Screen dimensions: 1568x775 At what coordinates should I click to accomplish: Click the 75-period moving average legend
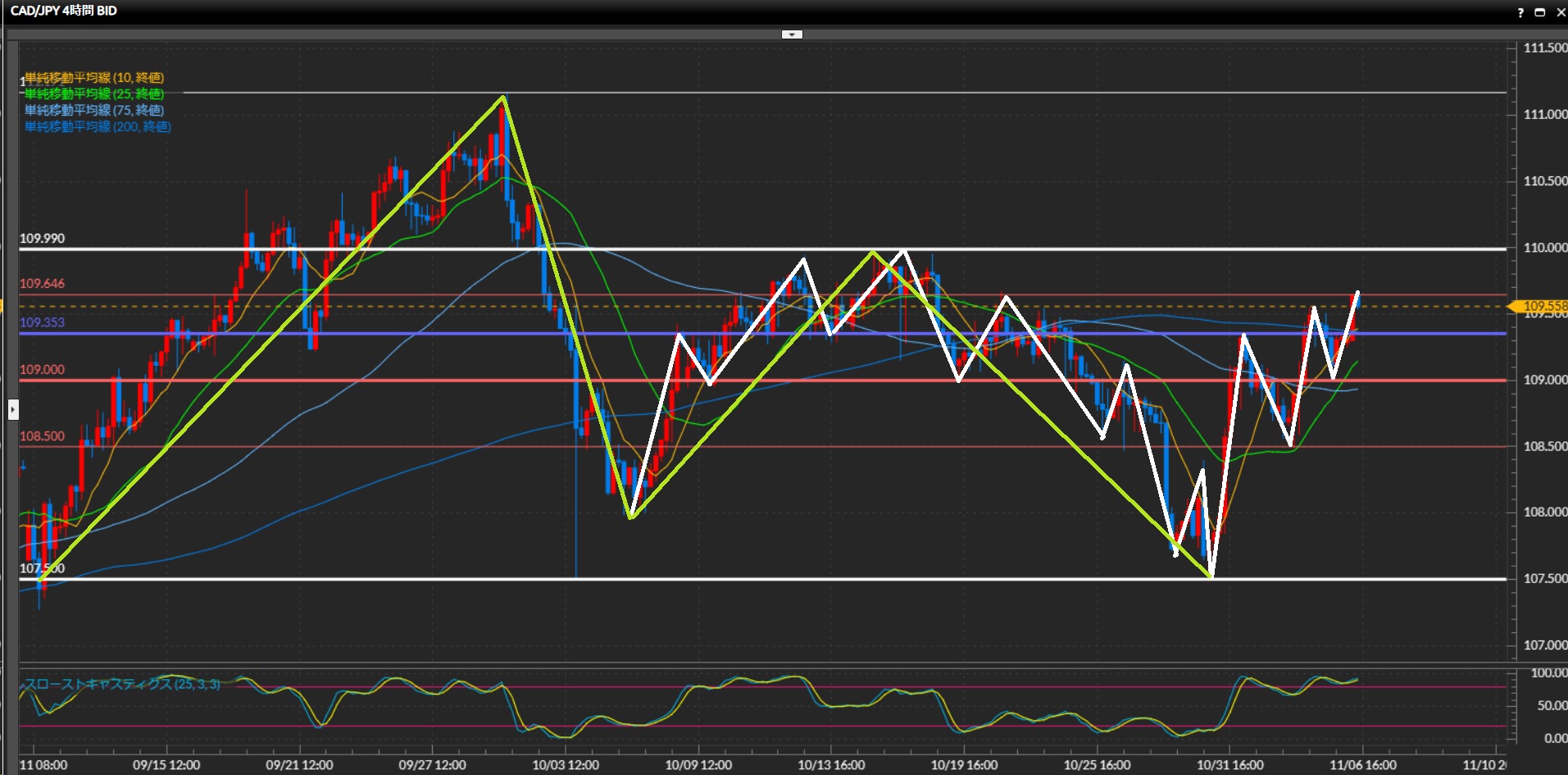coord(94,111)
